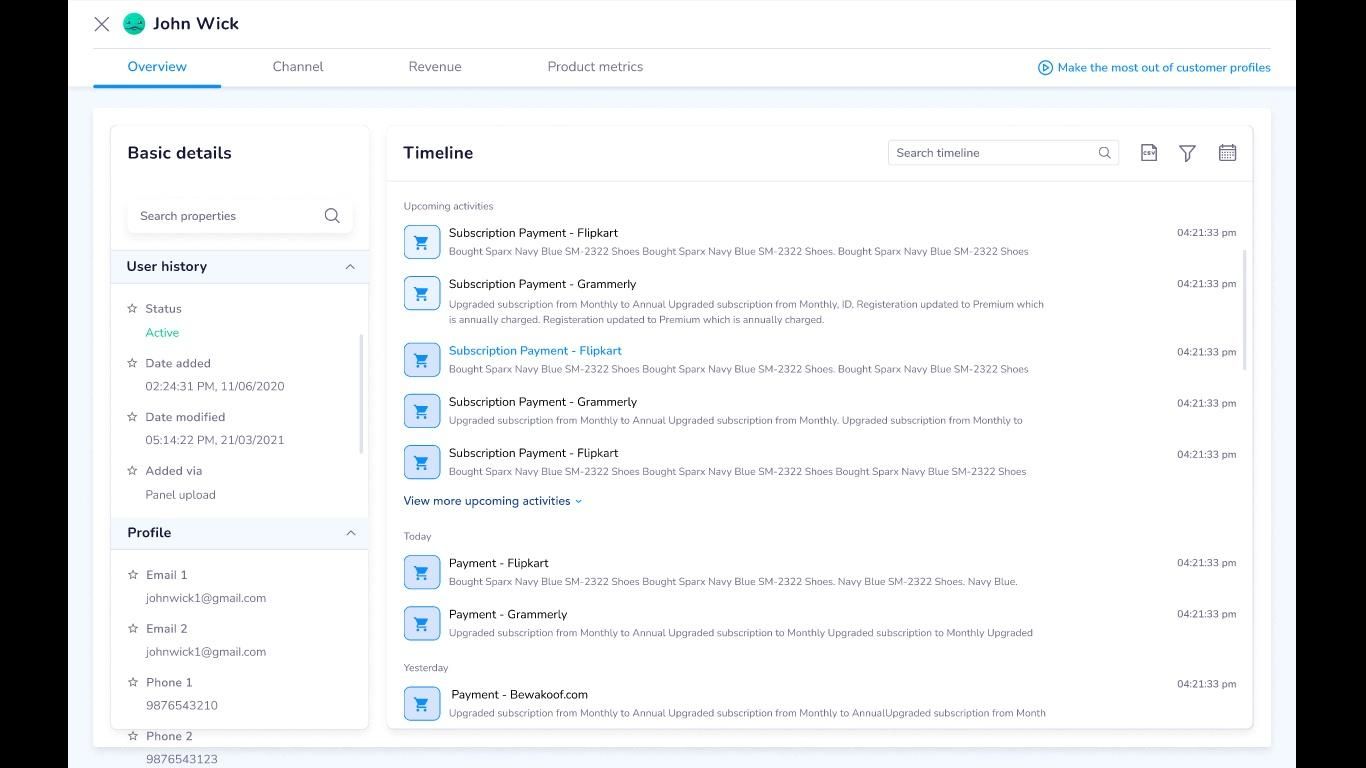This screenshot has height=768, width=1366.
Task: Star the Phone 1 property
Action: coord(132,682)
